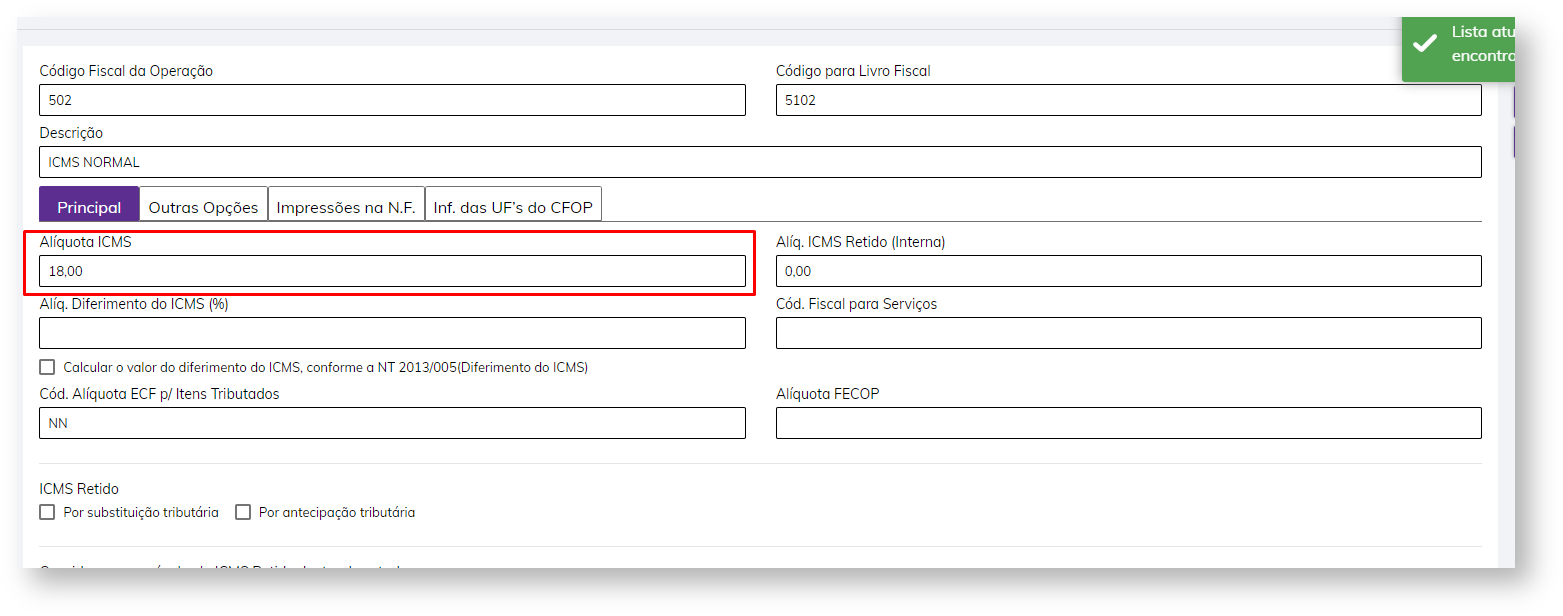The height and width of the screenshot is (616, 1563).
Task: Click into the 'Descrição' text field
Action: point(760,162)
